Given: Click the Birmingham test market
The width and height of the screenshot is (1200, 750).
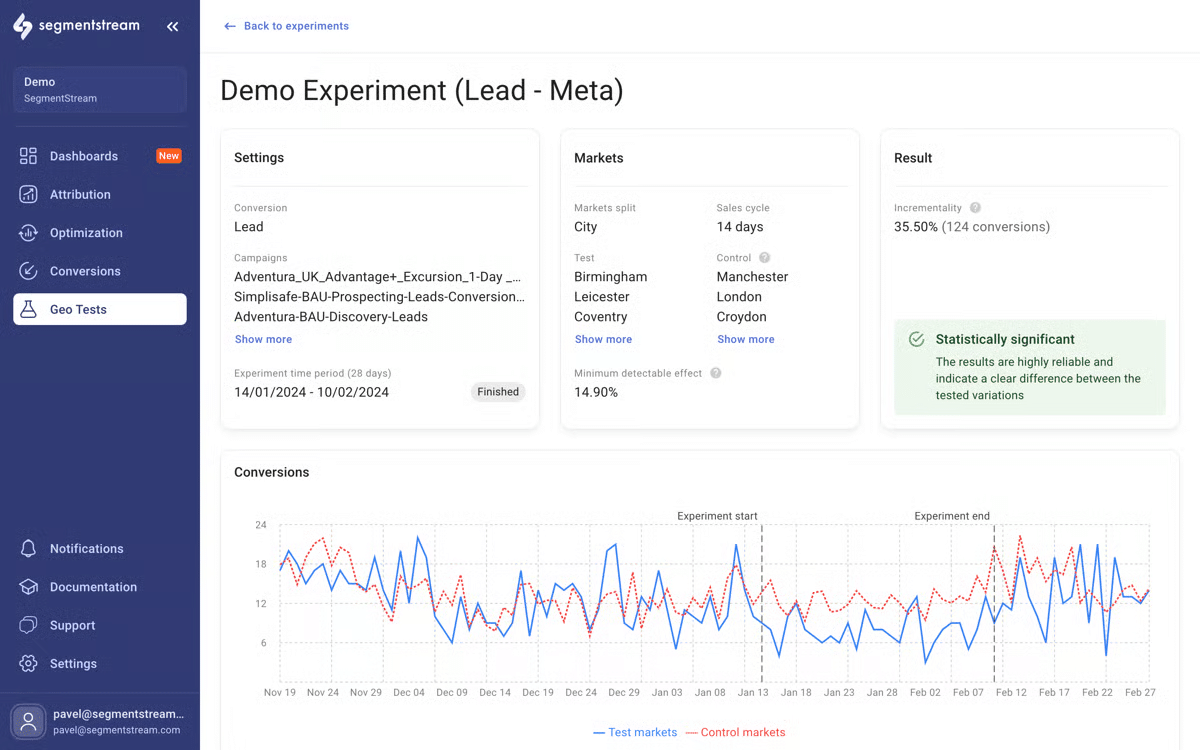Looking at the screenshot, I should click(611, 277).
